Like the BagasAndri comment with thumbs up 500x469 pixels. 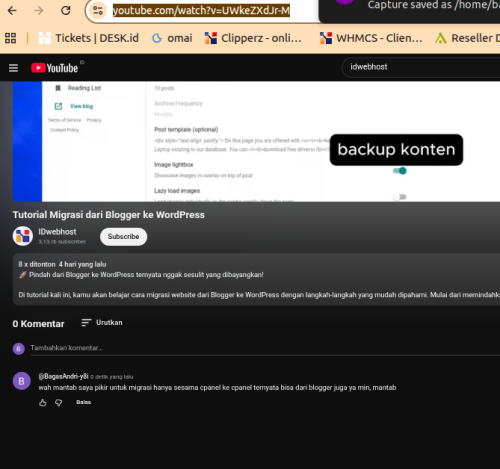pos(43,403)
